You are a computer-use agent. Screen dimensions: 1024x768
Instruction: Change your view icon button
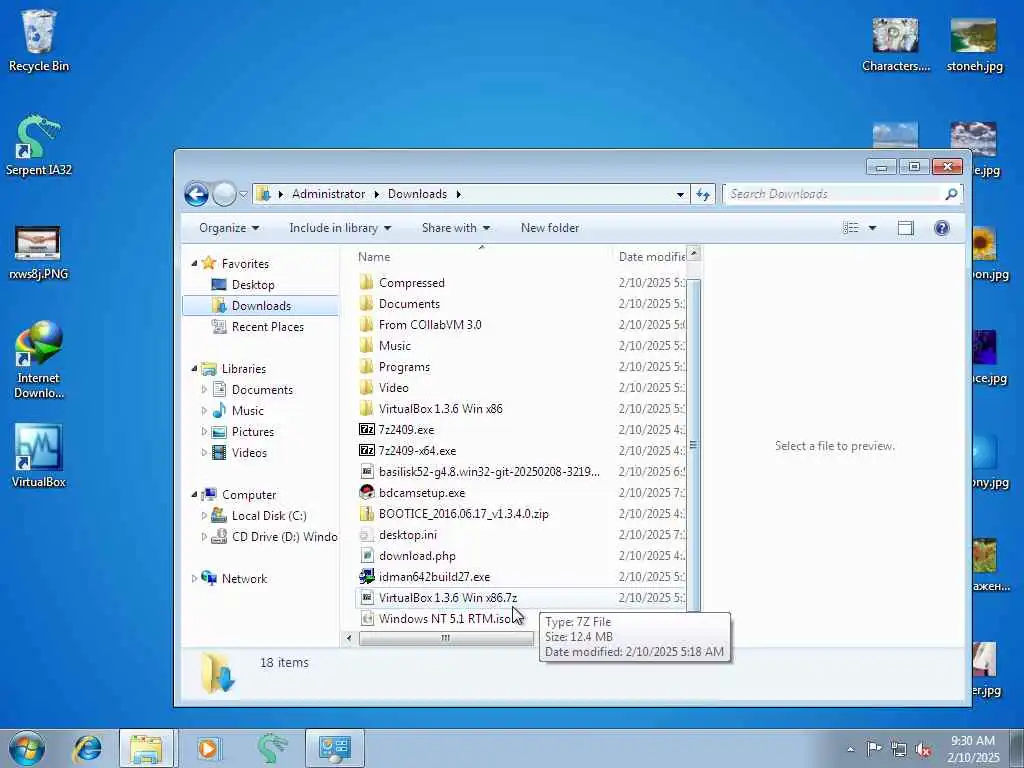click(x=850, y=228)
